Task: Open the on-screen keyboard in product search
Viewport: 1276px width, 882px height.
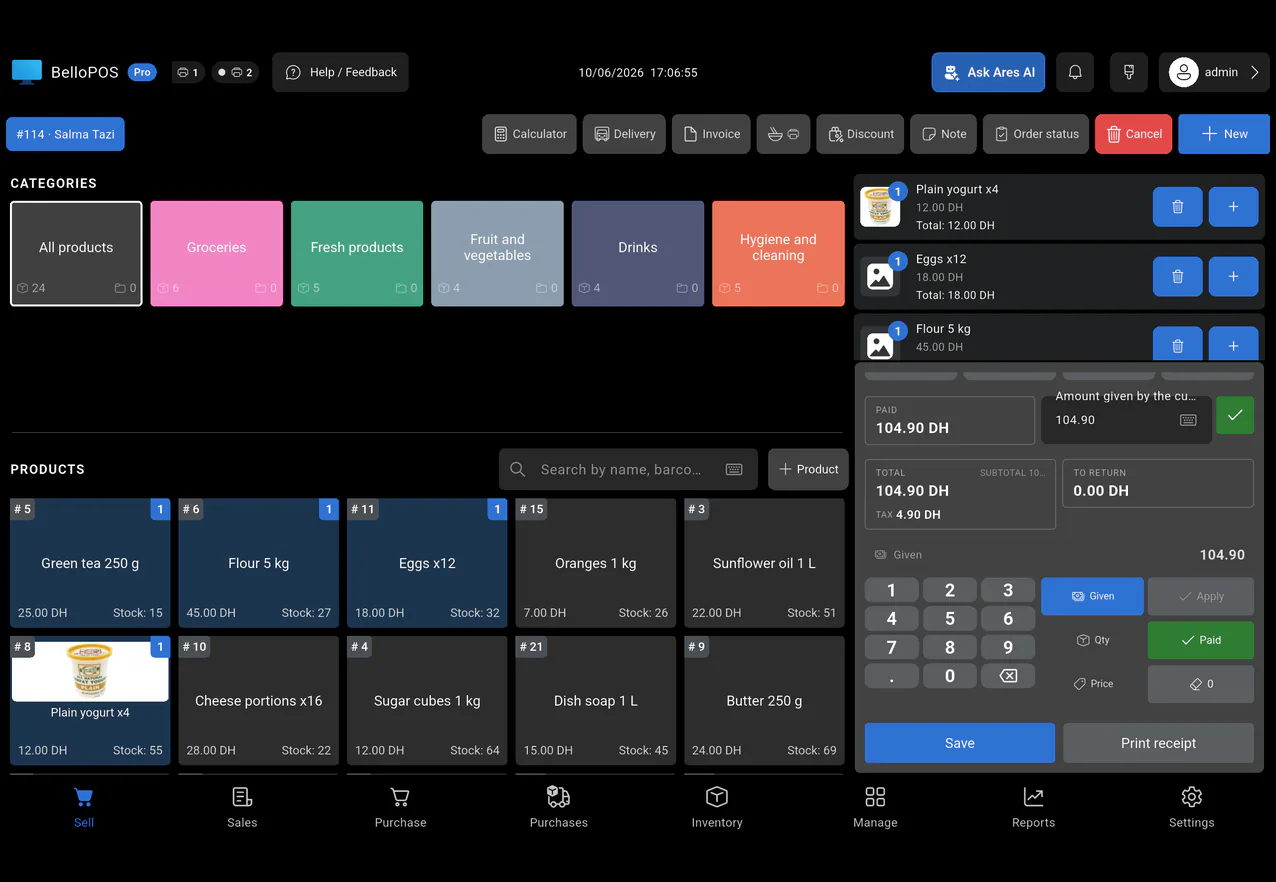Action: tap(734, 469)
